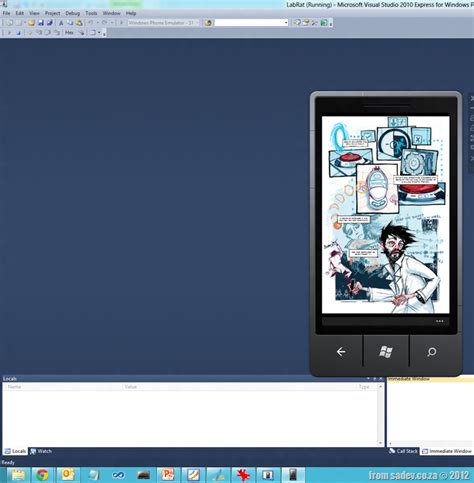The width and height of the screenshot is (474, 483).
Task: Open File Explorer from the taskbar
Action: (19, 475)
